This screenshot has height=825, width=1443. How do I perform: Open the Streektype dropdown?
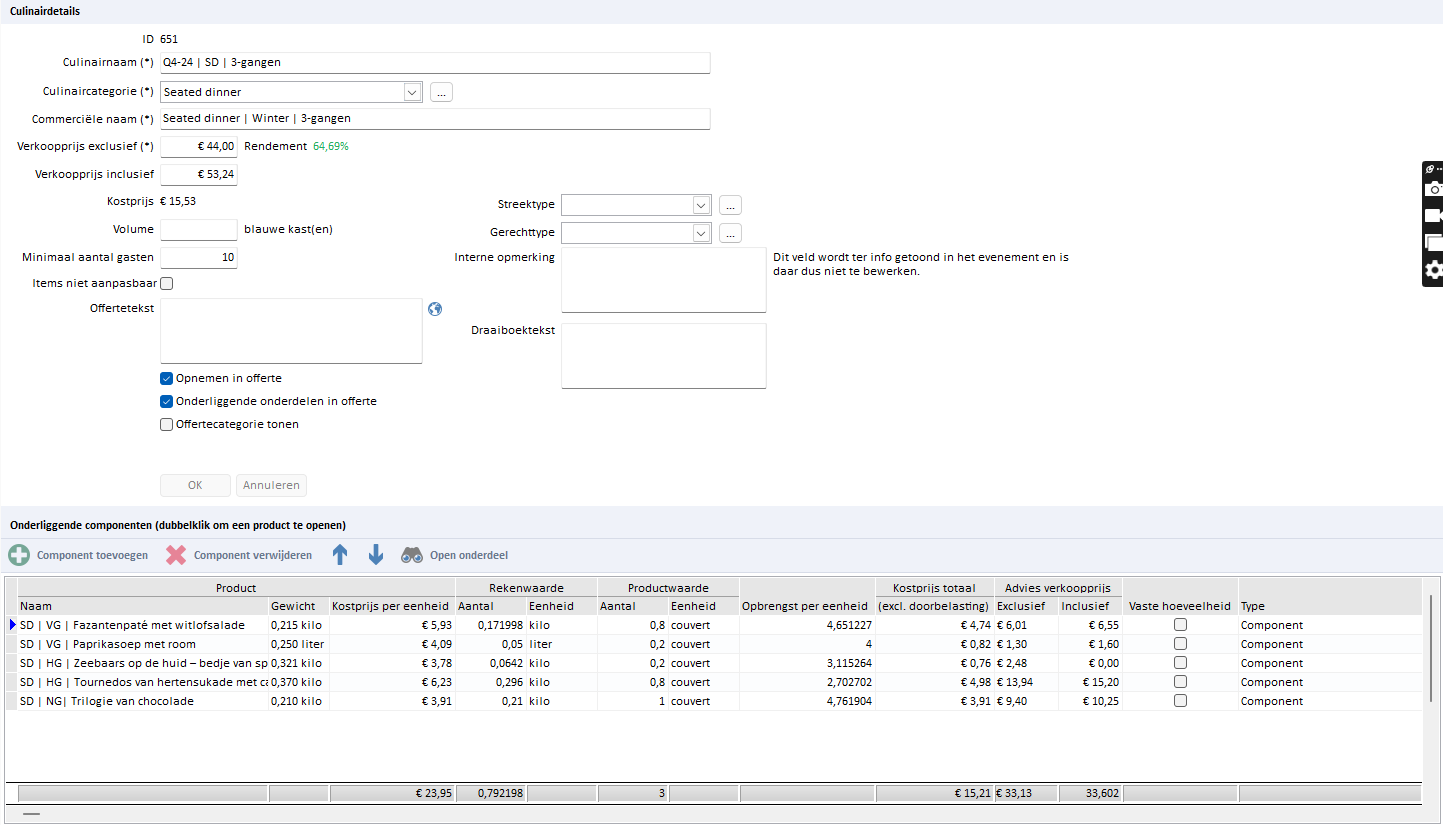pos(701,205)
